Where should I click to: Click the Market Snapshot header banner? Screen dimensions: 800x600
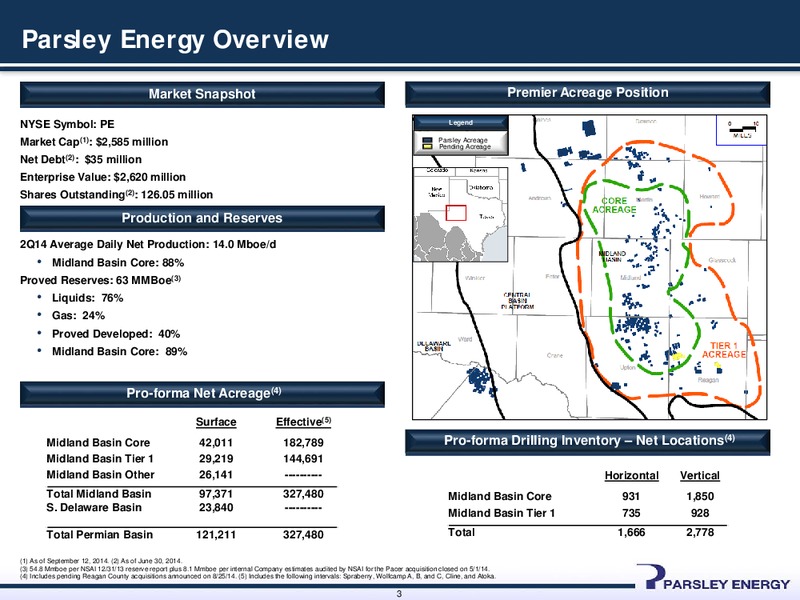(x=202, y=94)
